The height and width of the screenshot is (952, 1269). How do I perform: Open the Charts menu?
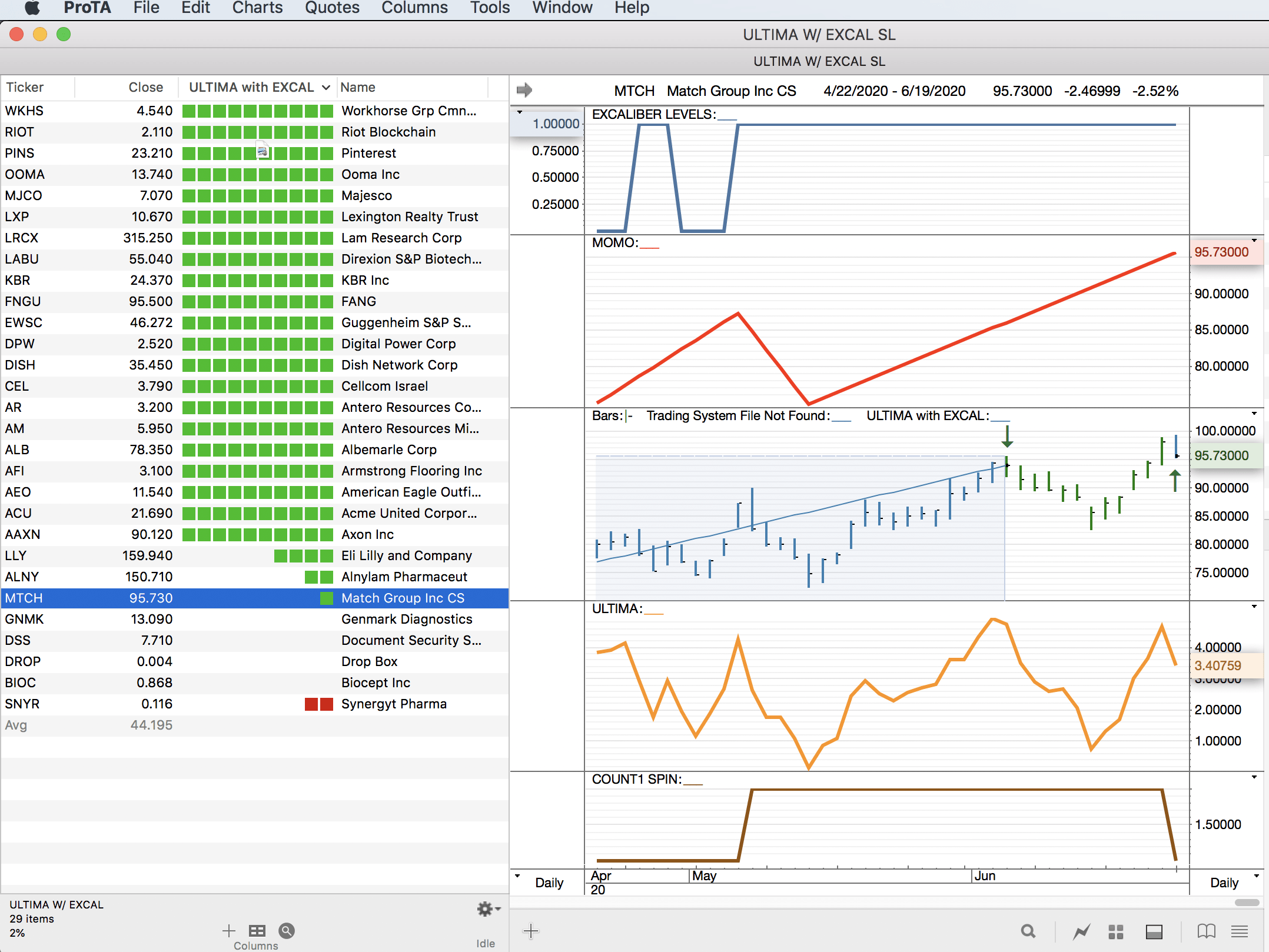(257, 8)
